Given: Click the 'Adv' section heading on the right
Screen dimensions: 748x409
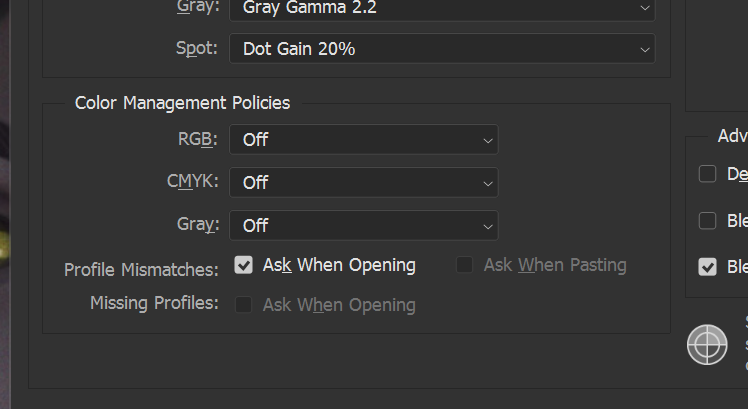Looking at the screenshot, I should click(733, 136).
